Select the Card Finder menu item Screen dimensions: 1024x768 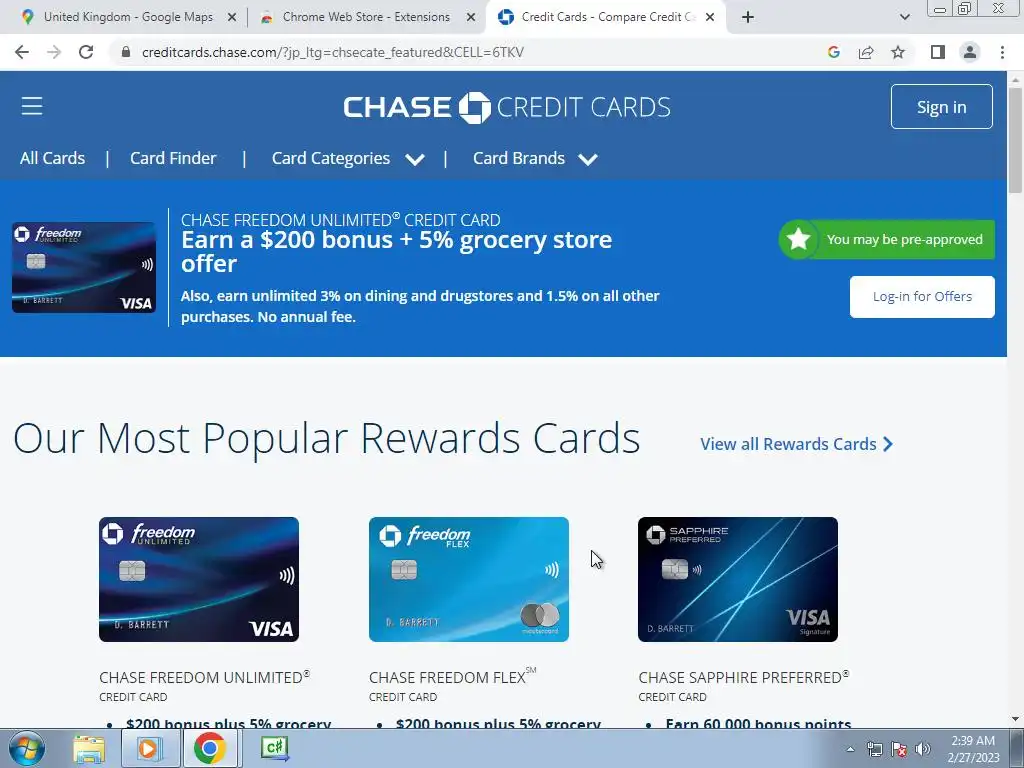(x=173, y=159)
